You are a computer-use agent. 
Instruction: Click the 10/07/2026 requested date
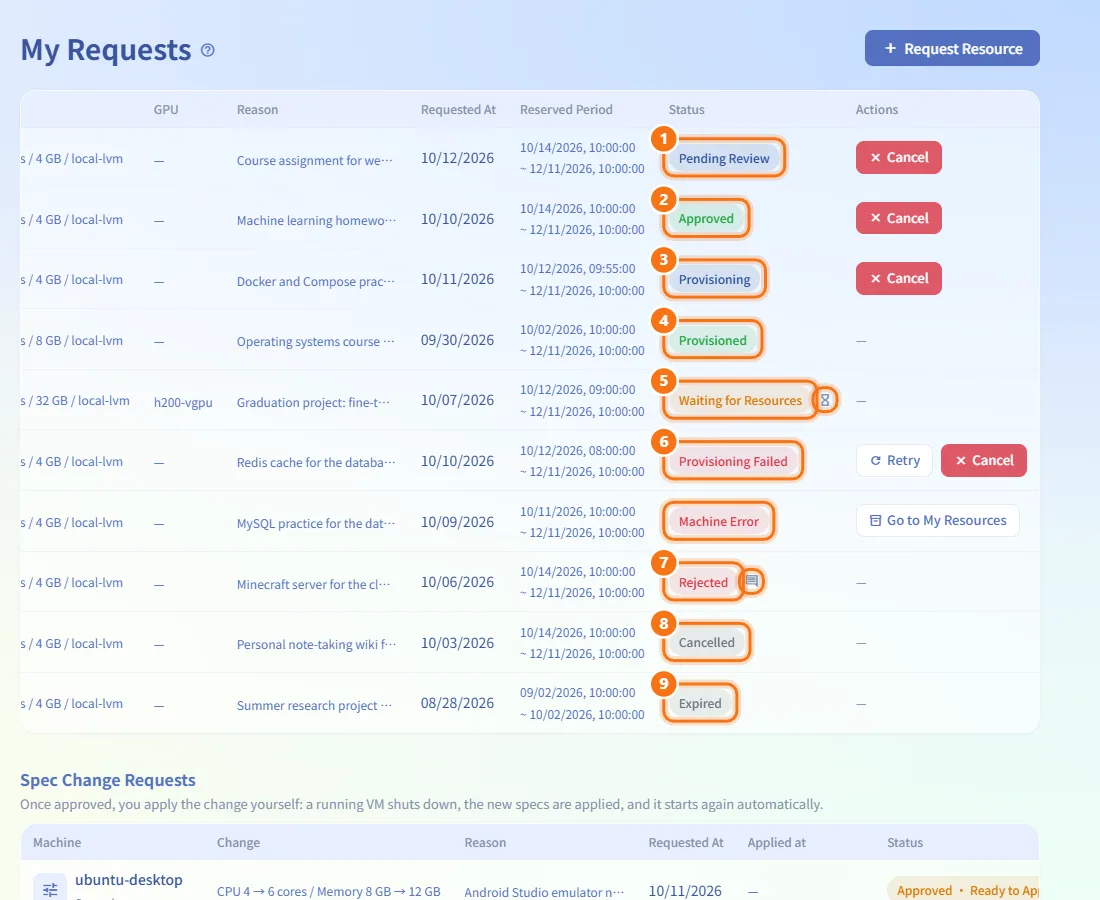(x=457, y=400)
